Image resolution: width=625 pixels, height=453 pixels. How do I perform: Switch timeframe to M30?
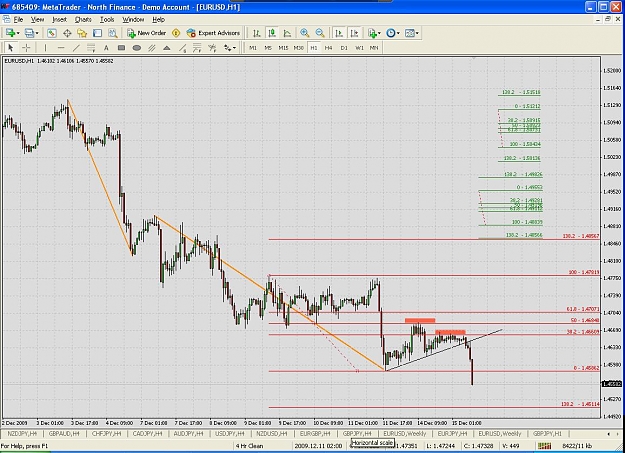point(298,48)
